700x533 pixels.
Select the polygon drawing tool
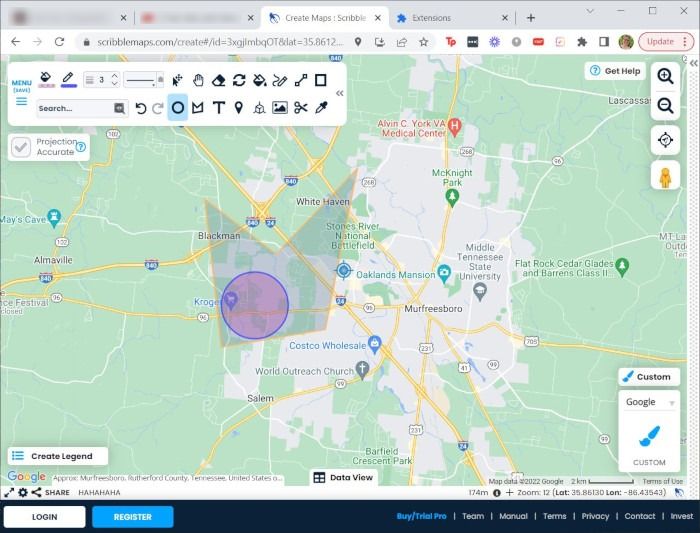[198, 108]
